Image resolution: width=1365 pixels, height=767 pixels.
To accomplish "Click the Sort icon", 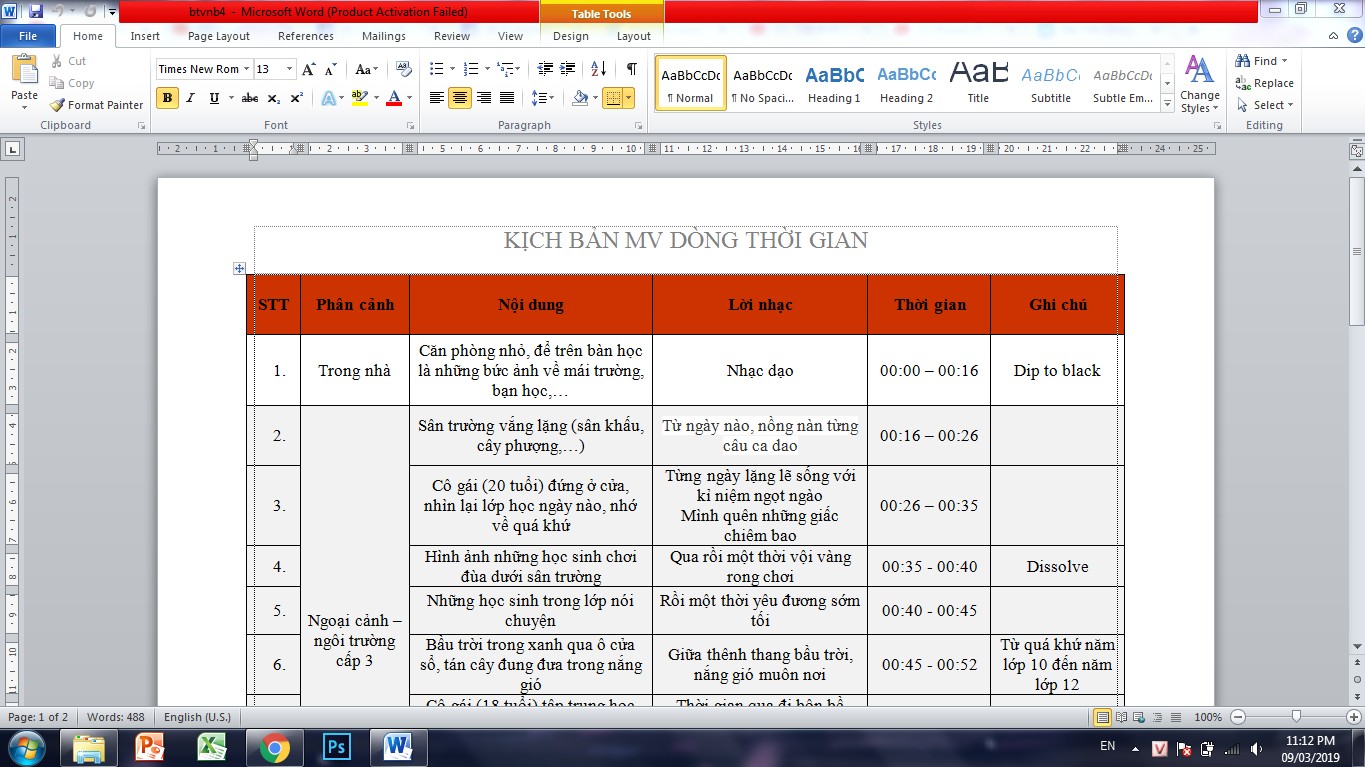I will pos(599,69).
